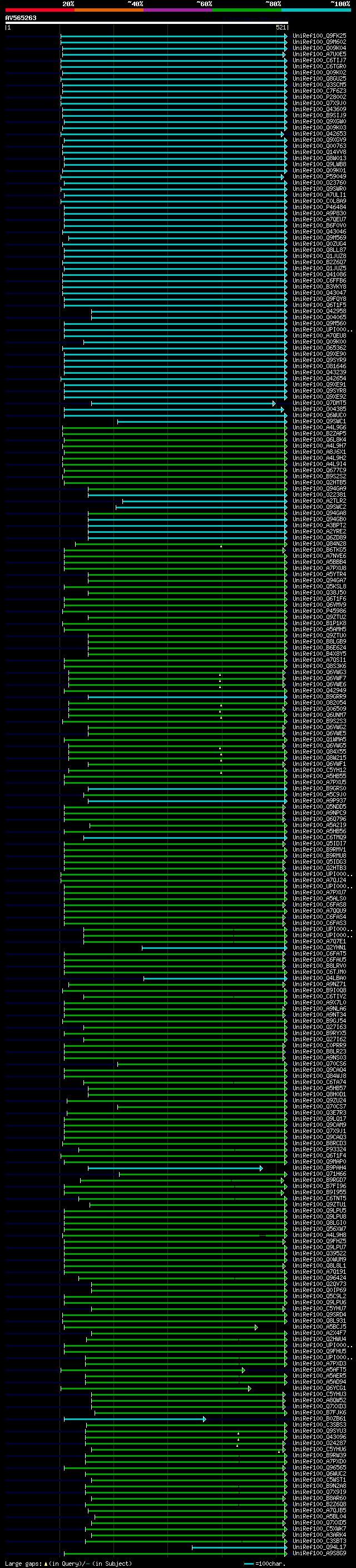This screenshot has height=1568, width=356.
Task: Open hit UniRef100_P46484
Action: click(319, 207)
